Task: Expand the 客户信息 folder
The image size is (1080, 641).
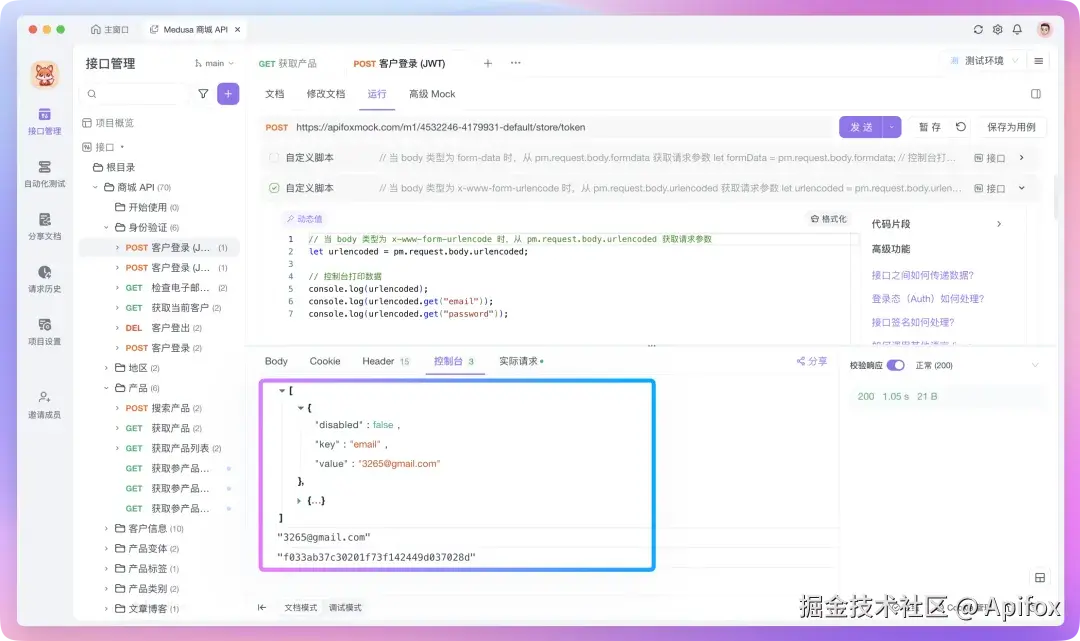Action: (106, 529)
